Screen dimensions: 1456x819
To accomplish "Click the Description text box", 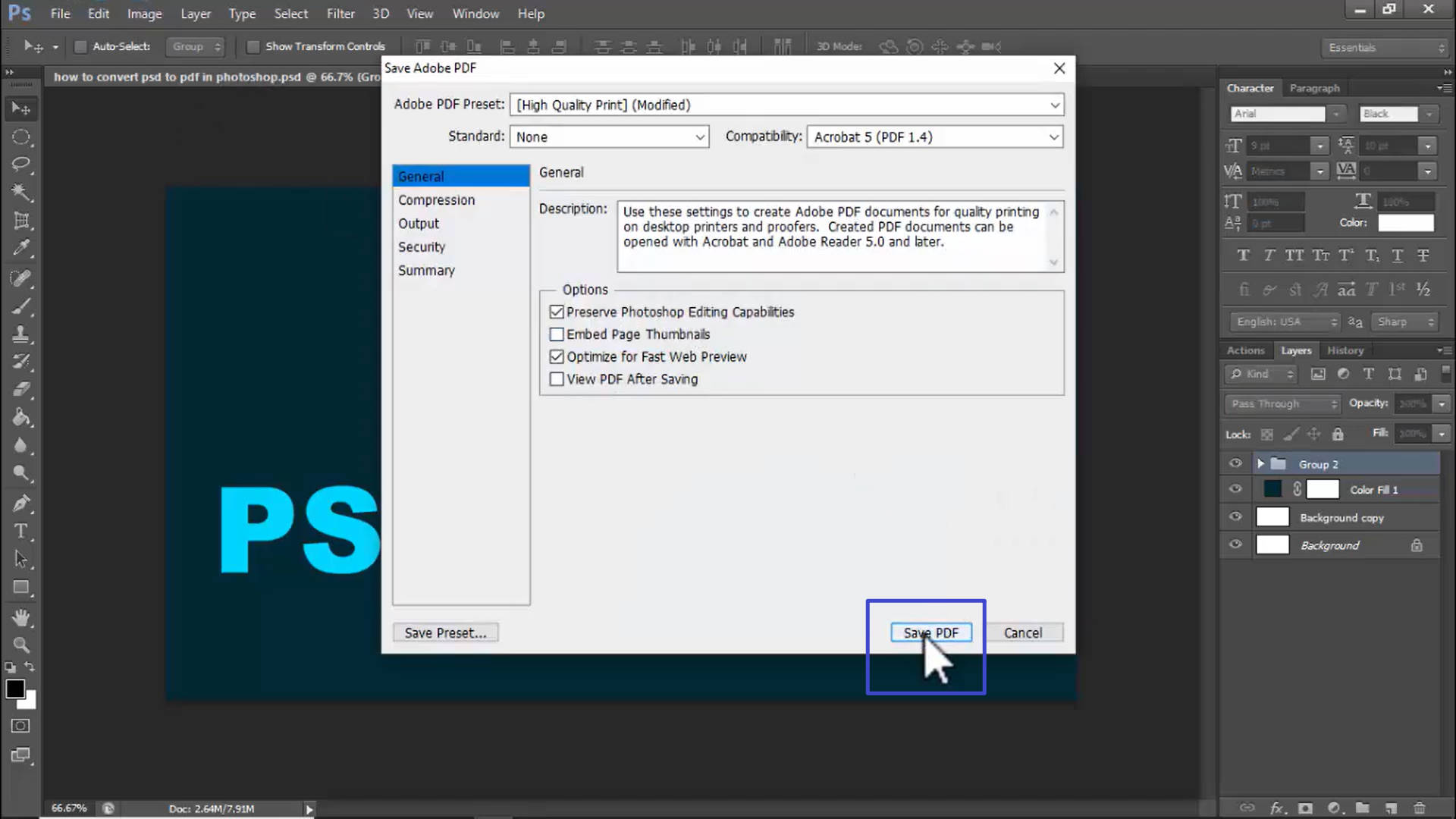I will tap(840, 237).
